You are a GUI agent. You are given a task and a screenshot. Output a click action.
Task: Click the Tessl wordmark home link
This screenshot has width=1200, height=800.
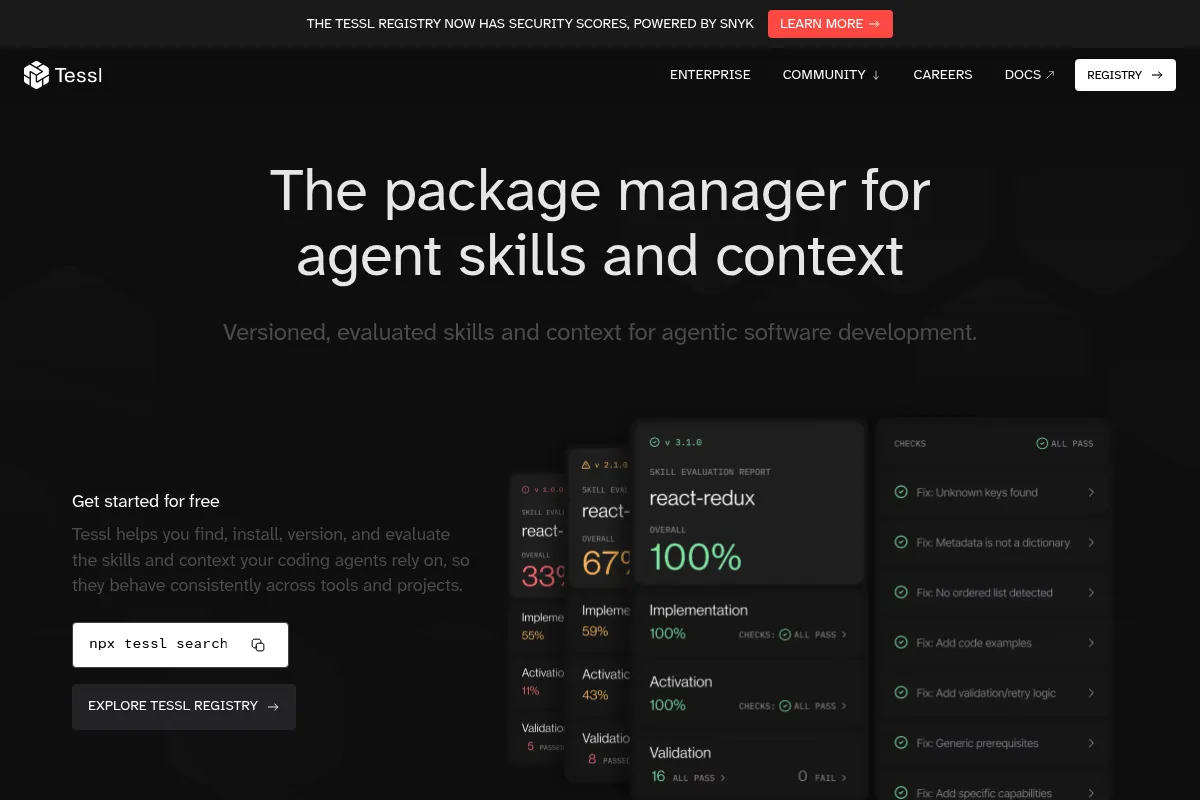click(78, 75)
